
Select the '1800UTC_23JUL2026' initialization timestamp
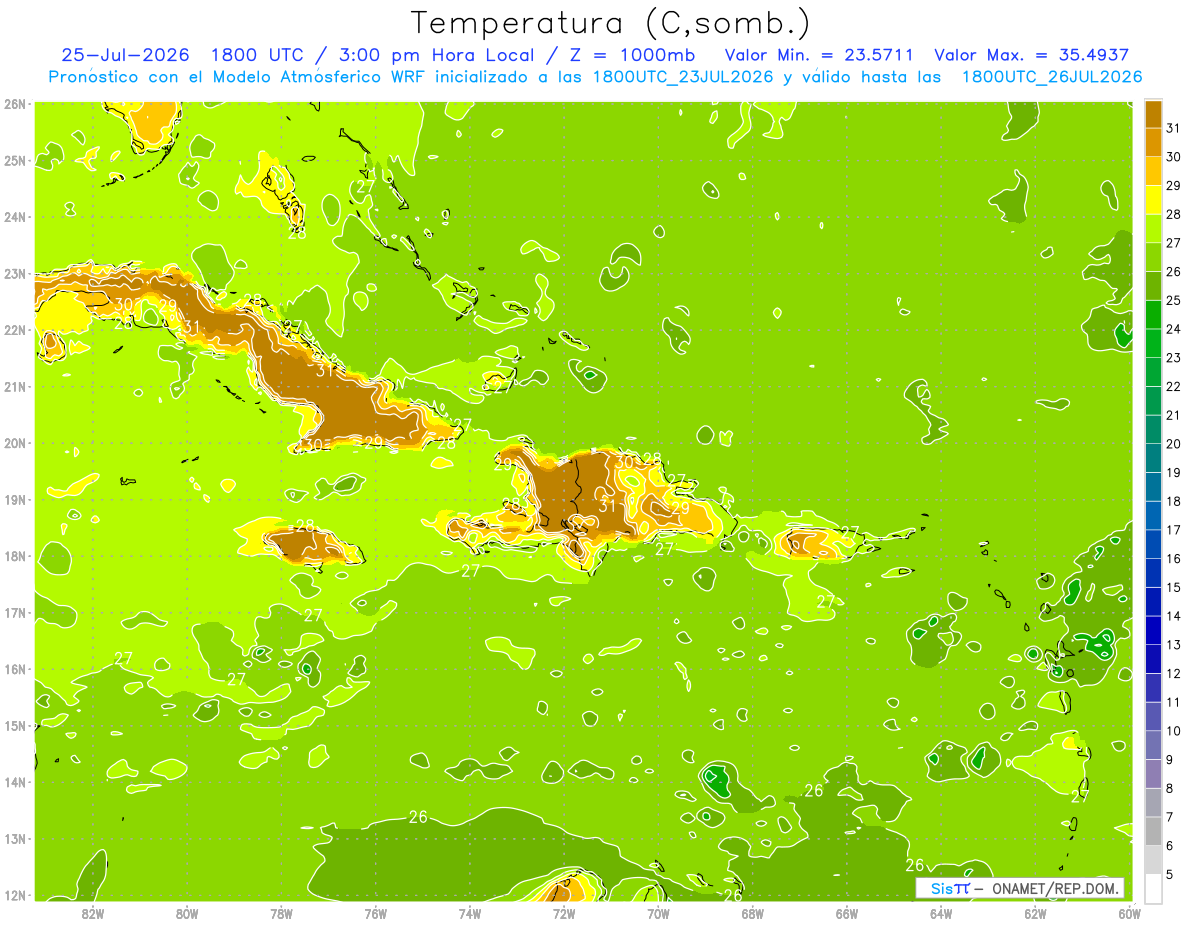coord(683,77)
